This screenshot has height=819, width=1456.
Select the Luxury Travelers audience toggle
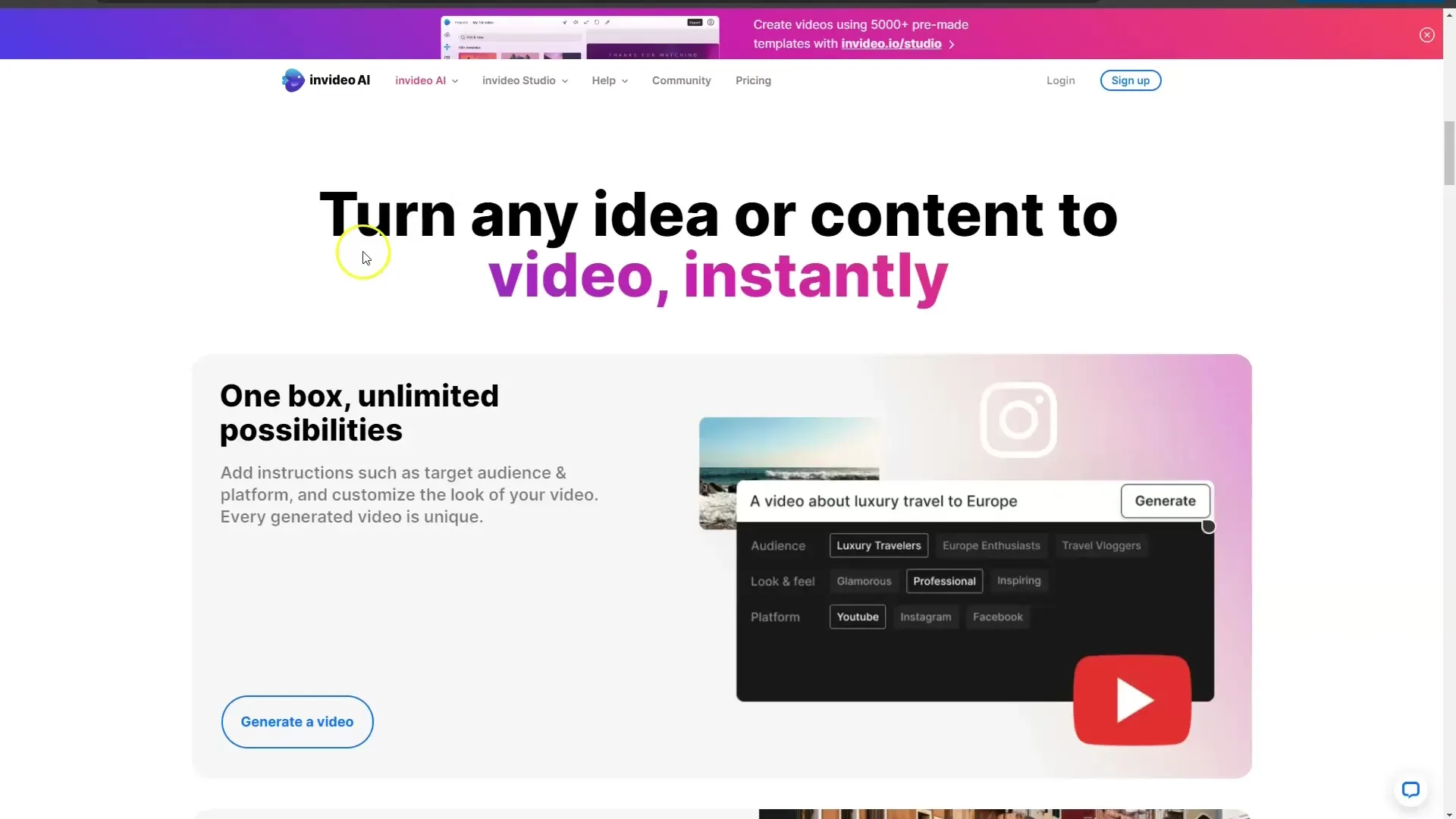[878, 546]
